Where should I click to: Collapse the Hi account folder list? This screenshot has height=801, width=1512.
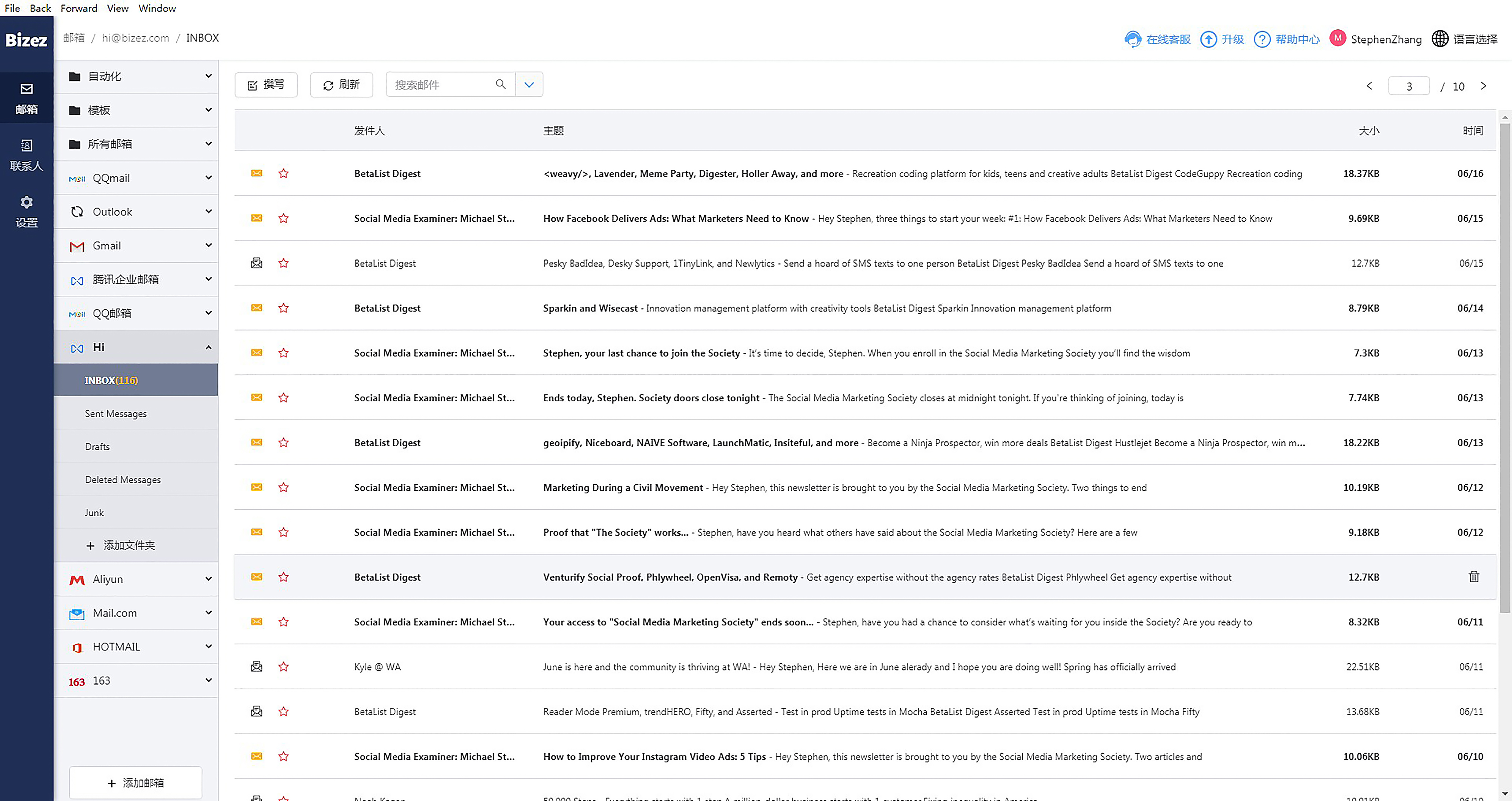click(x=208, y=347)
